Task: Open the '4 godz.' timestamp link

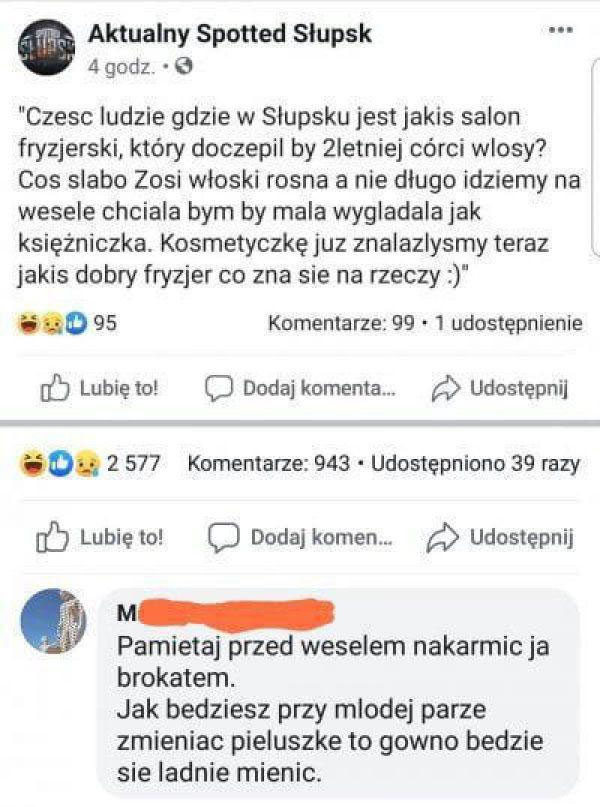Action: [121, 67]
